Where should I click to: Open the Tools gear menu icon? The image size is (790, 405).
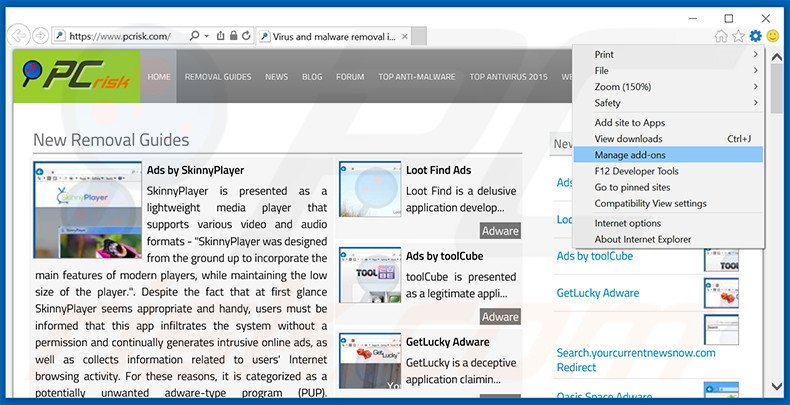tap(755, 36)
